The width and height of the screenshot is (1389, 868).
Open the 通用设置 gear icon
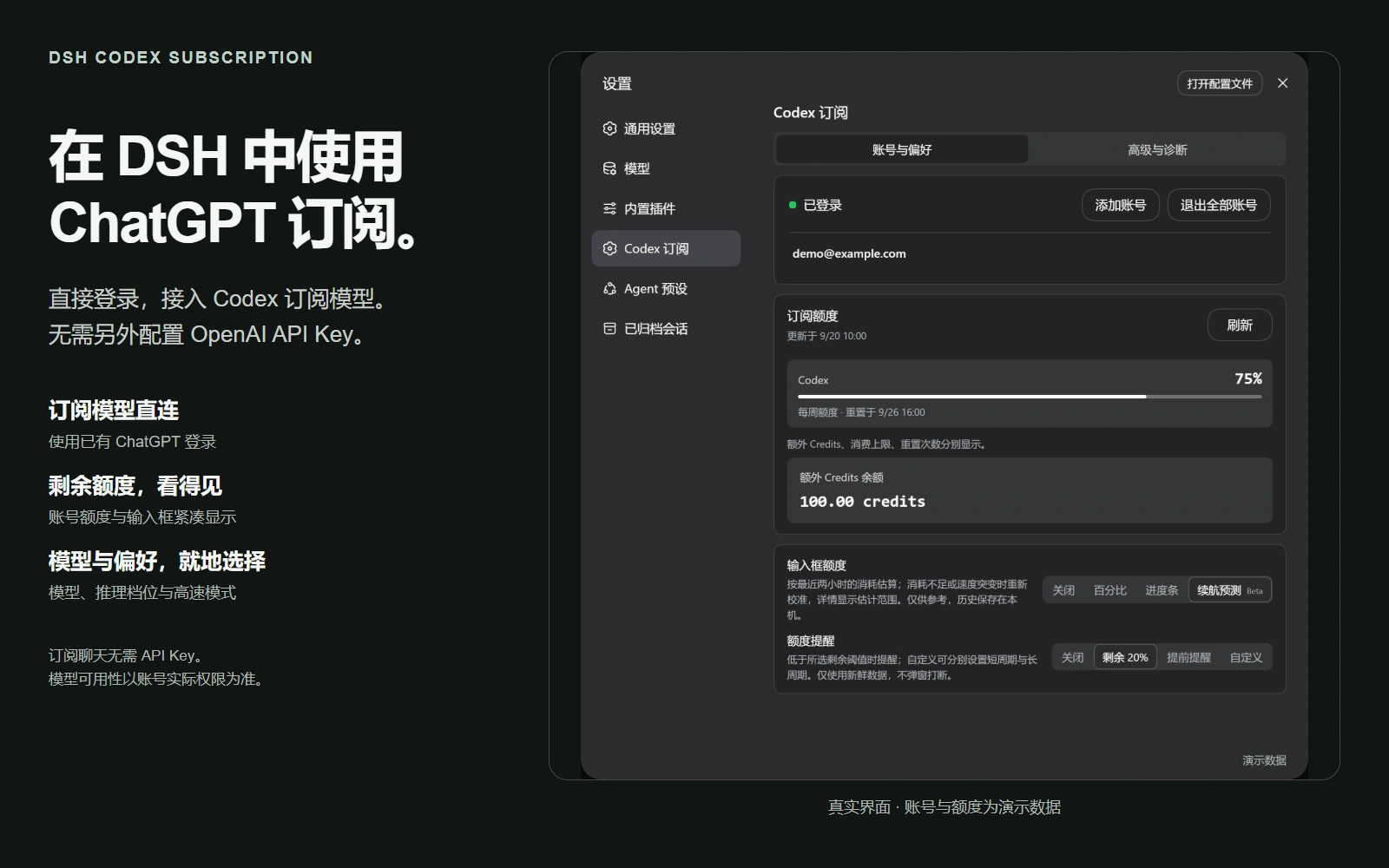pos(609,128)
